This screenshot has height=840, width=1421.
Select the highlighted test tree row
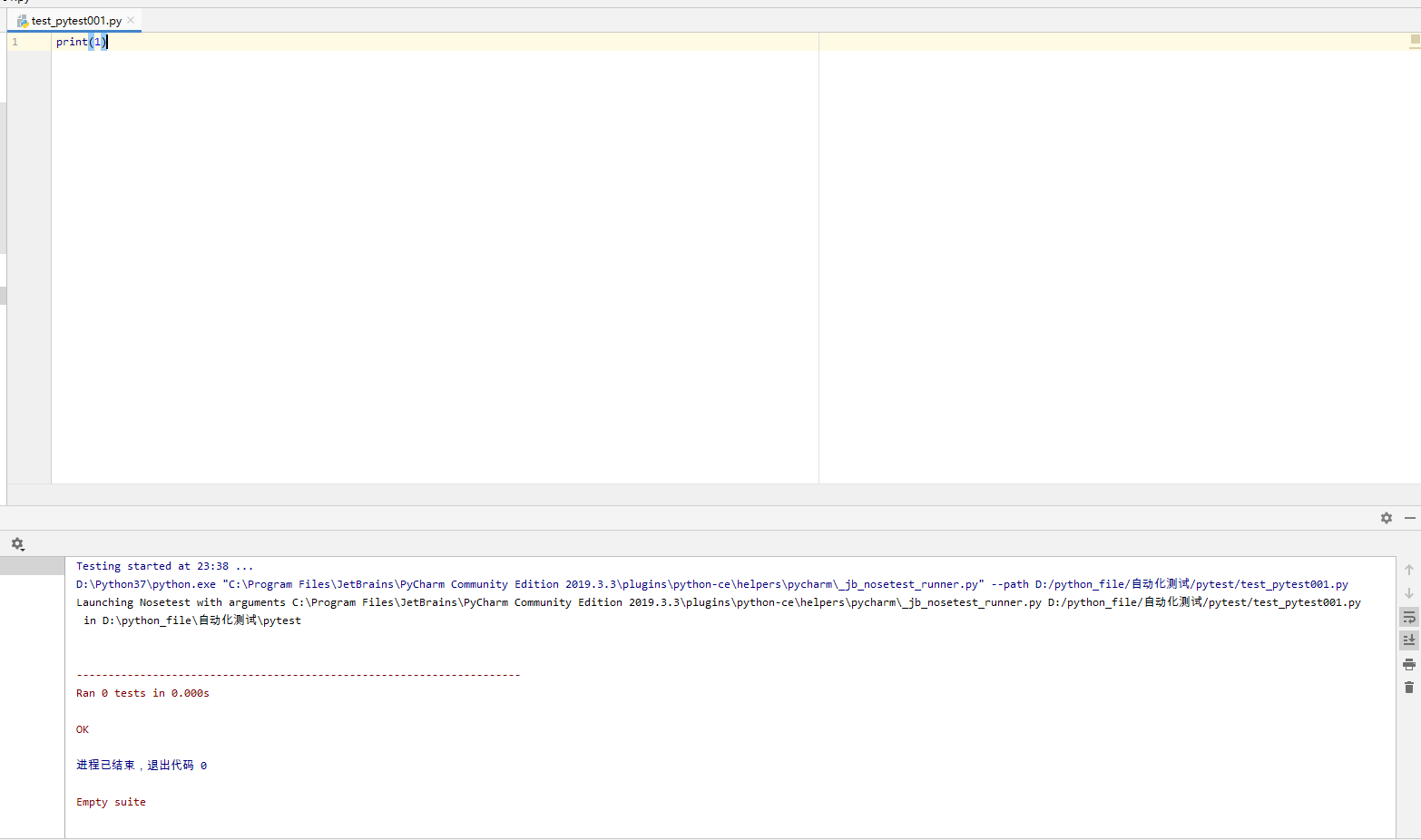[32, 566]
